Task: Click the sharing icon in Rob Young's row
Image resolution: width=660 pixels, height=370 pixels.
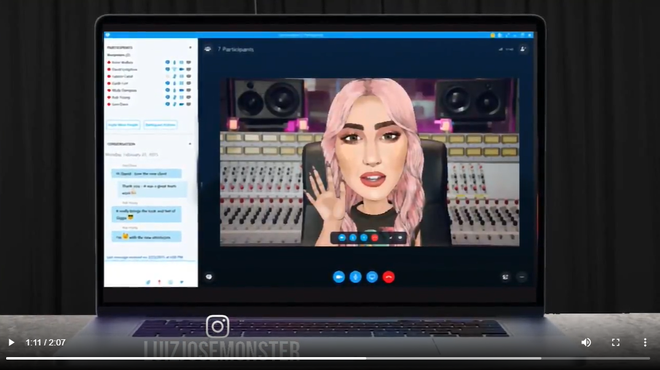Action: coord(189,97)
